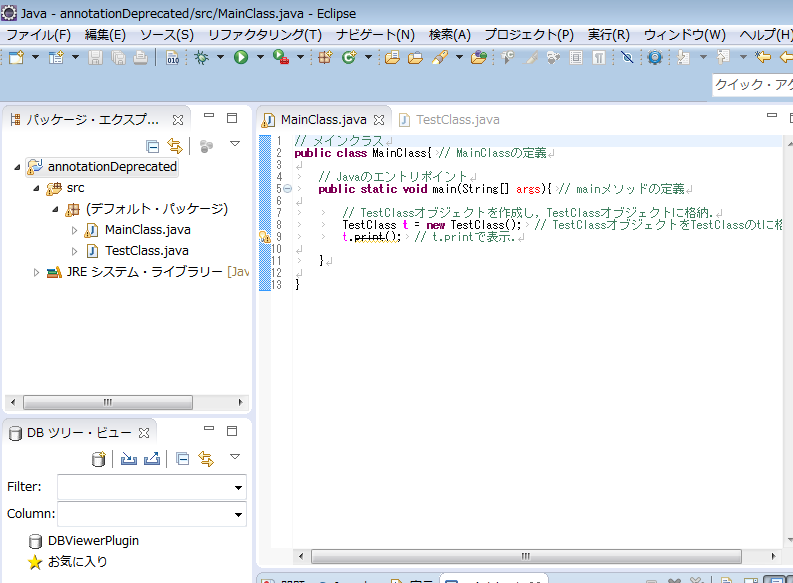Select お気に入り favorites node
Viewport: 793px width, 583px height.
(77, 562)
